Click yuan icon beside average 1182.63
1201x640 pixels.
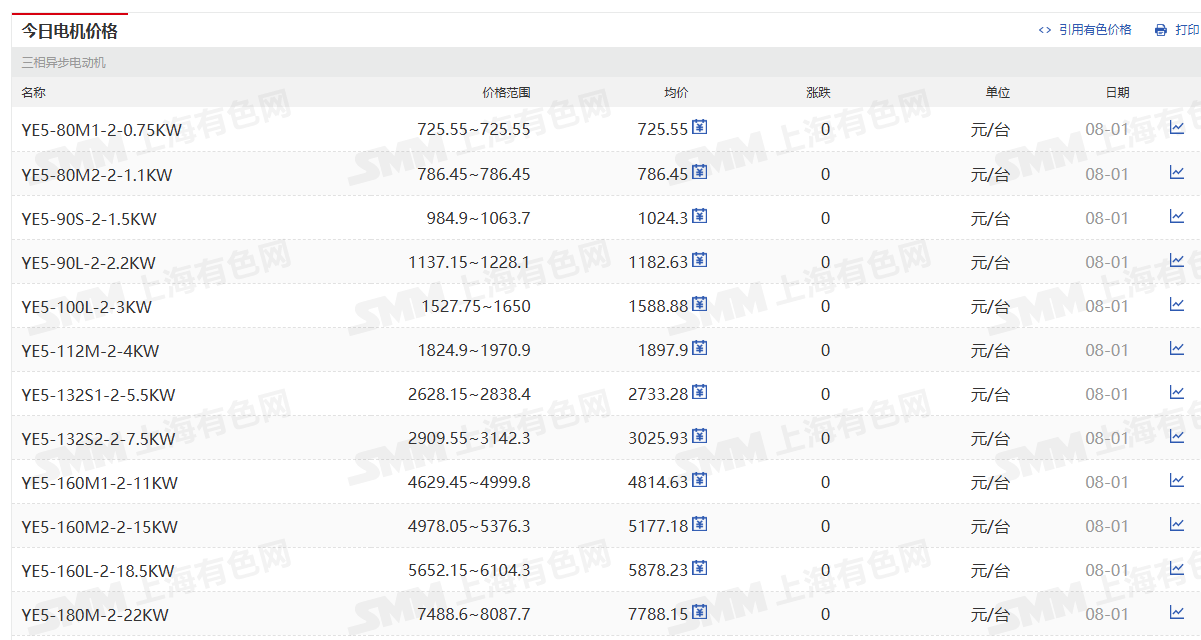click(700, 259)
